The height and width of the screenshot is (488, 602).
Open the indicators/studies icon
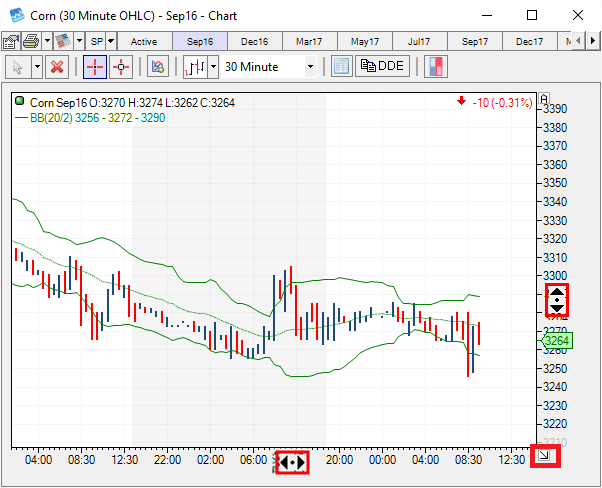(157, 67)
